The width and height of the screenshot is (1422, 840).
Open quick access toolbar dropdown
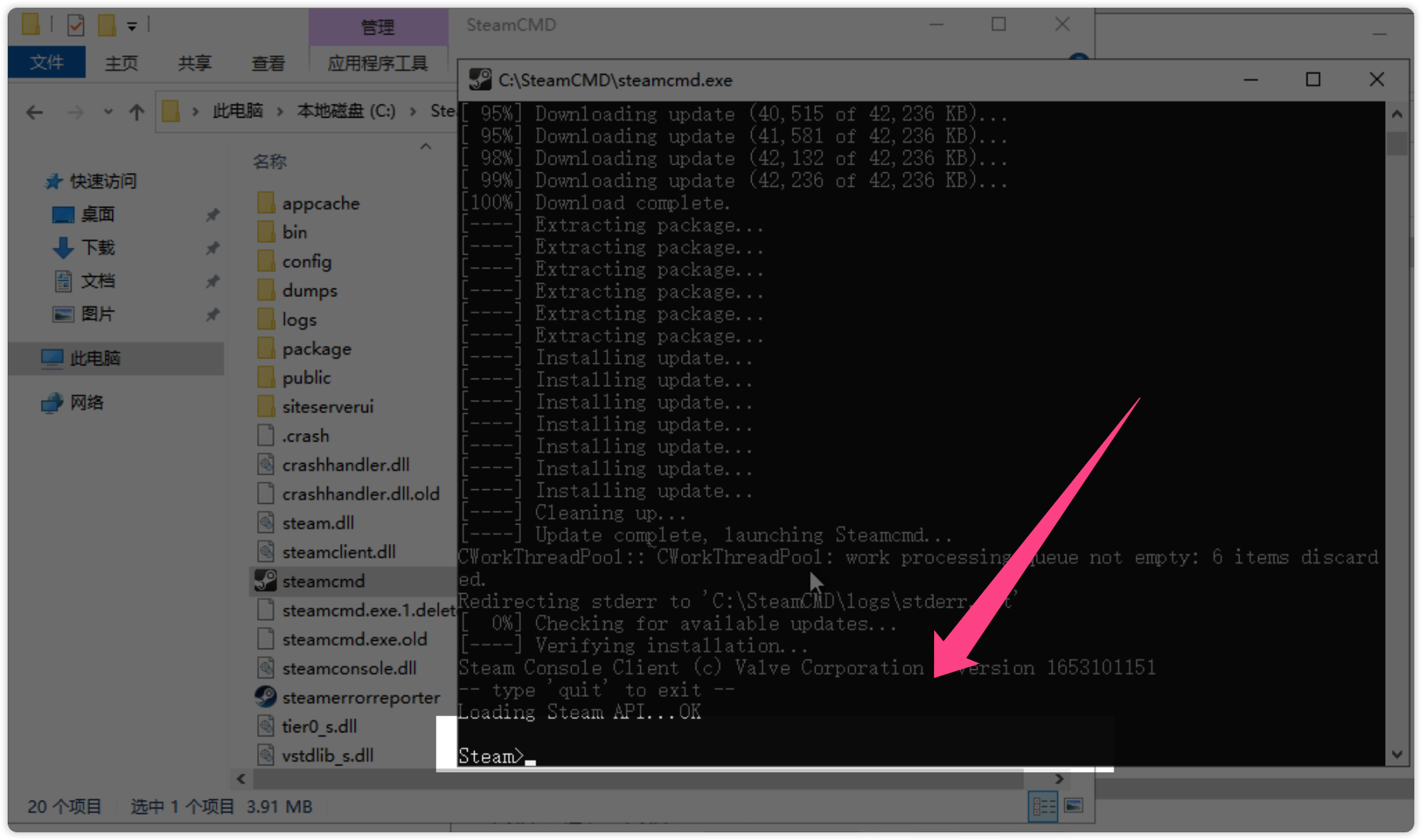point(132,26)
